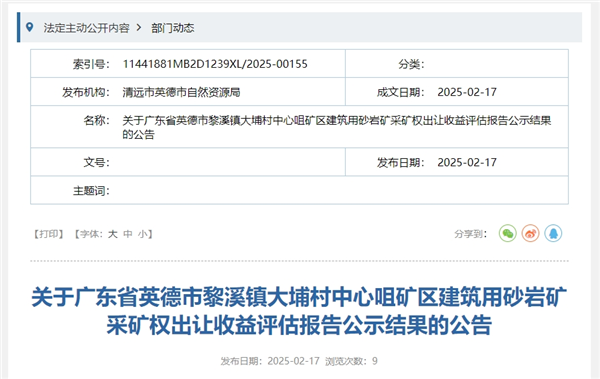Viewport: 600px width, 379px height.
Task: Click the 索引号 label
Action: [91, 64]
